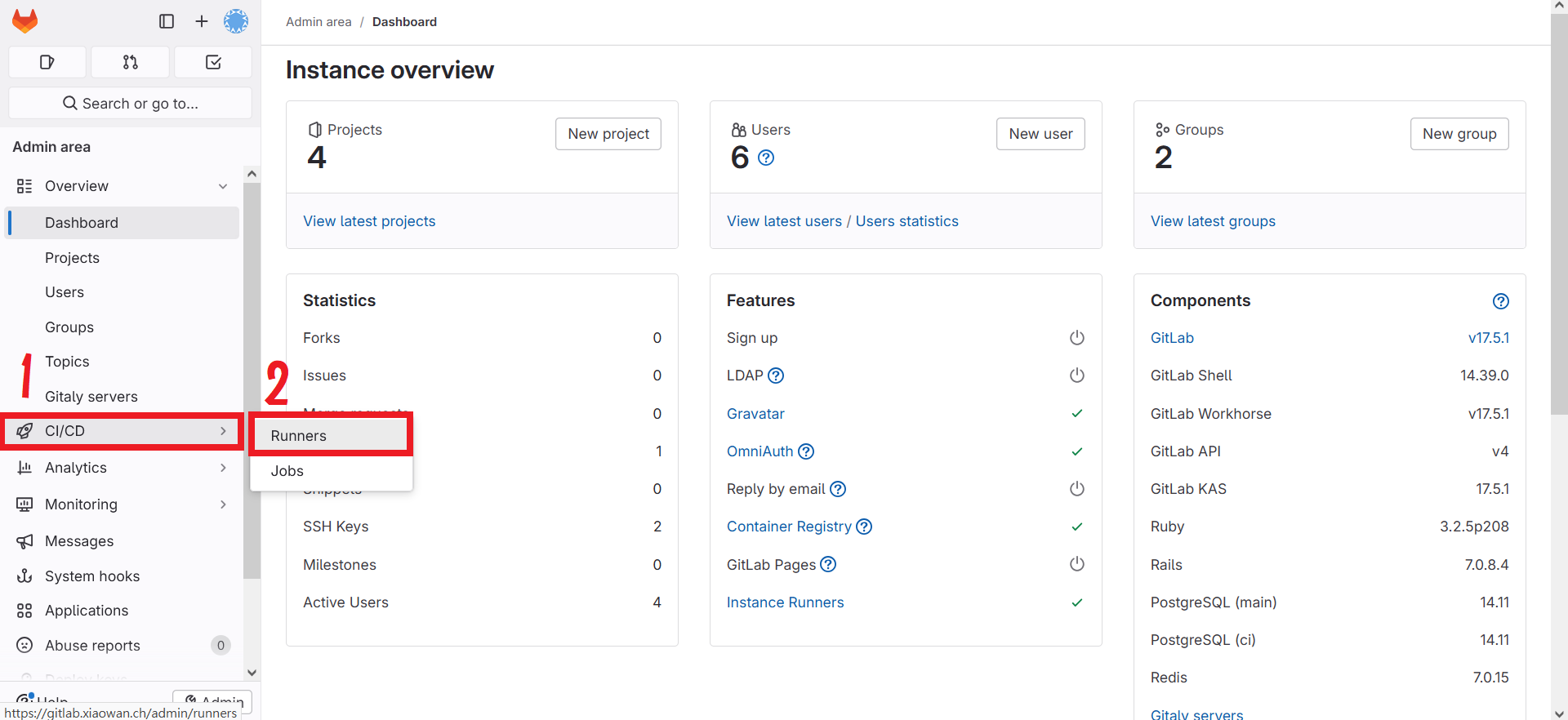Viewport: 1568px width, 720px height.
Task: Open the Gravatar feature link
Action: point(755,414)
